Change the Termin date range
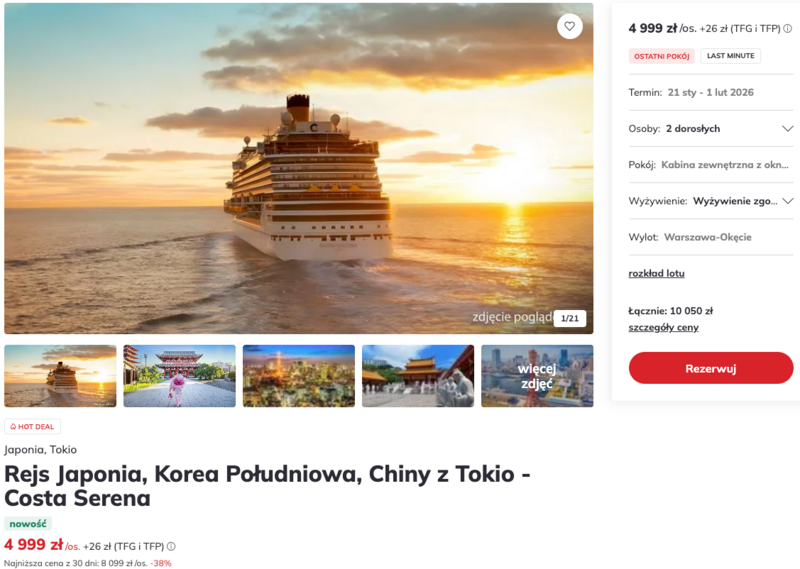The image size is (800, 569). point(710,93)
